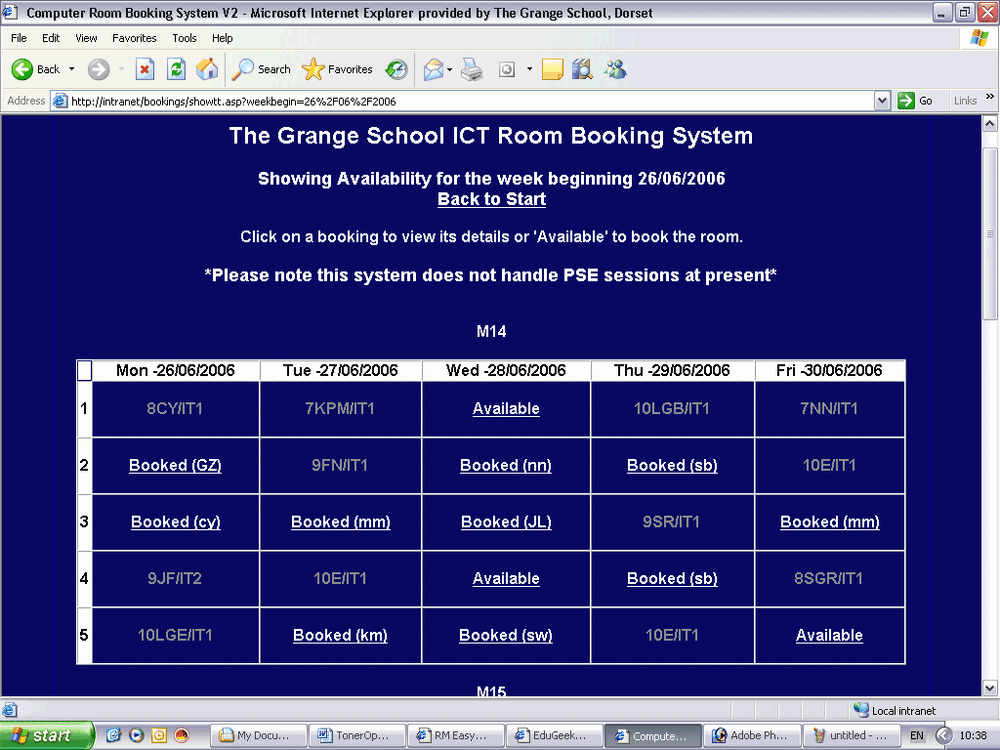1000x750 pixels.
Task: Click the vertical scrollbar up arrow
Action: pos(990,124)
